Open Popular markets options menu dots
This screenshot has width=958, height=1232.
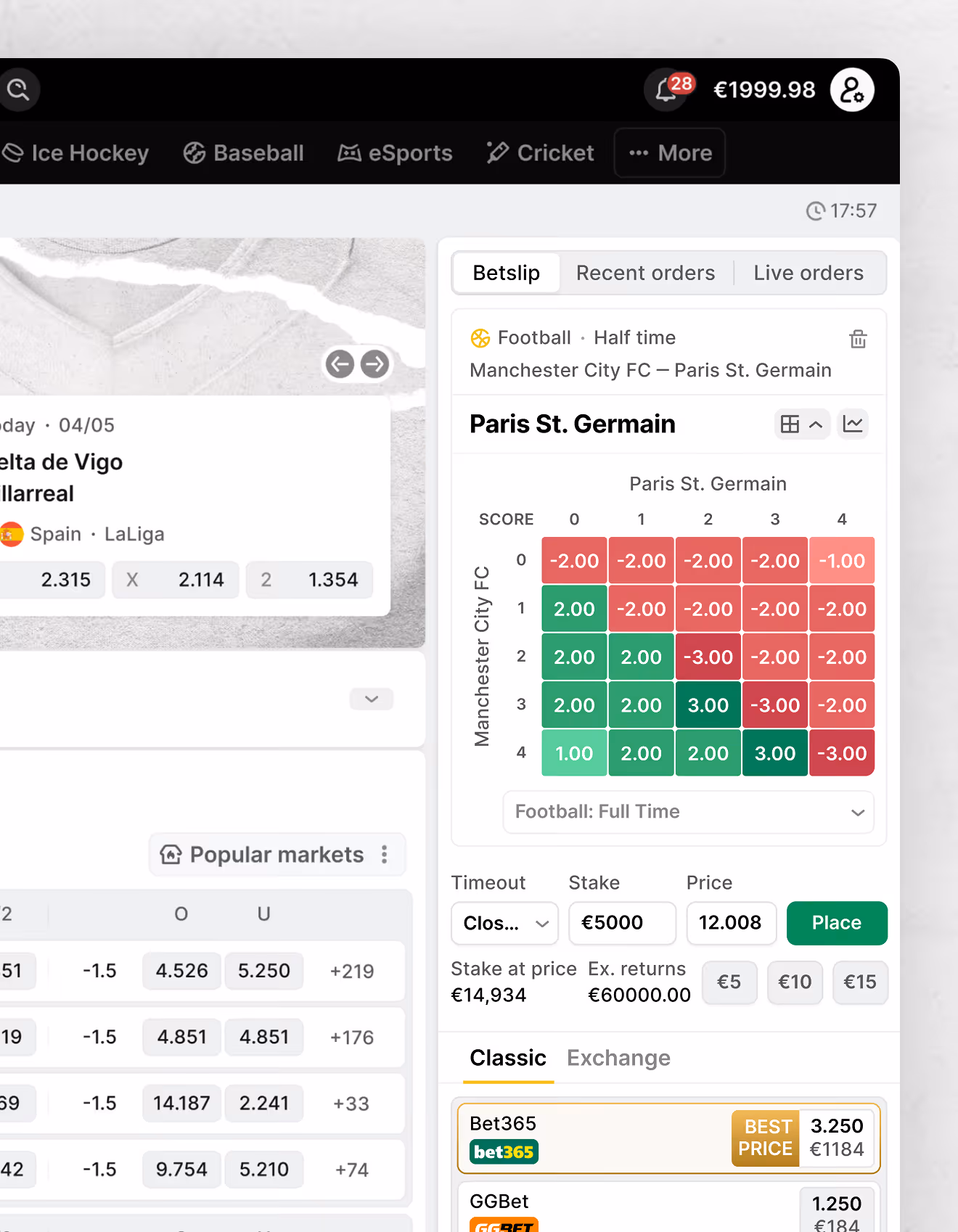(x=385, y=855)
